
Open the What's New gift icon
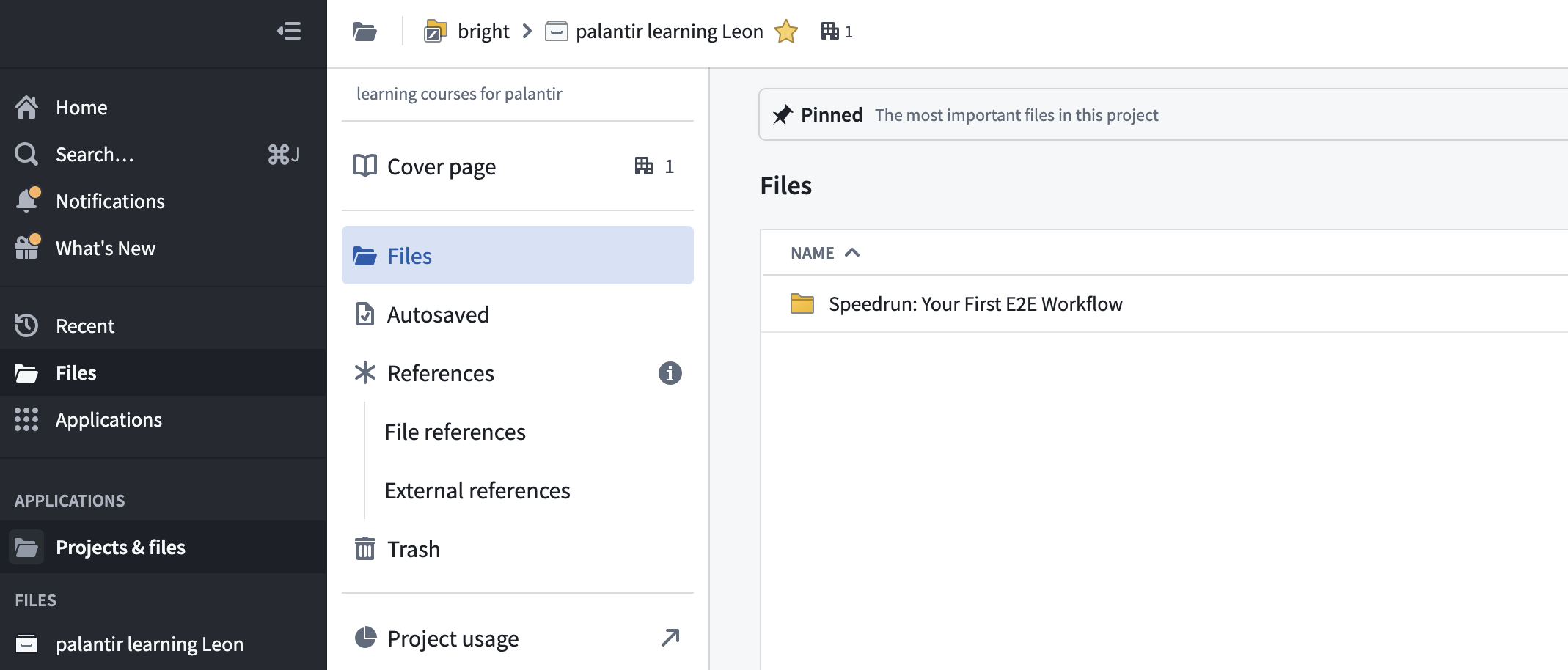tap(28, 248)
